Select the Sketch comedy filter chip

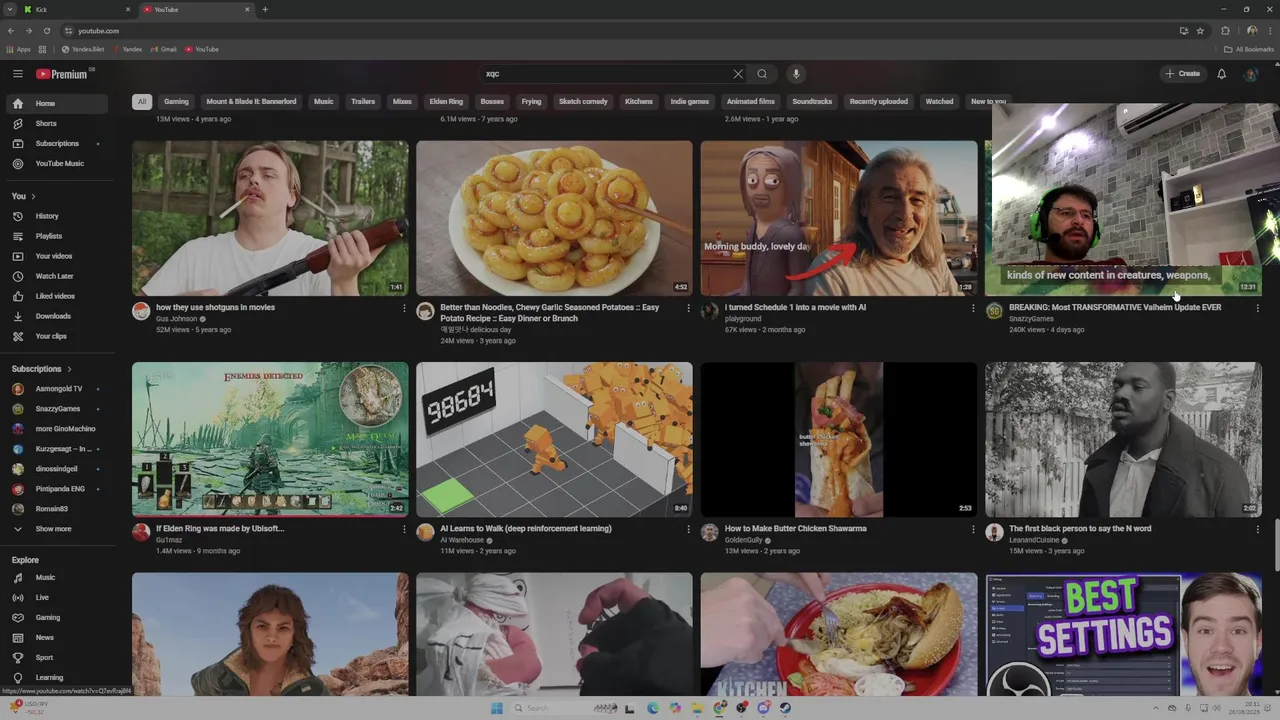[x=583, y=101]
